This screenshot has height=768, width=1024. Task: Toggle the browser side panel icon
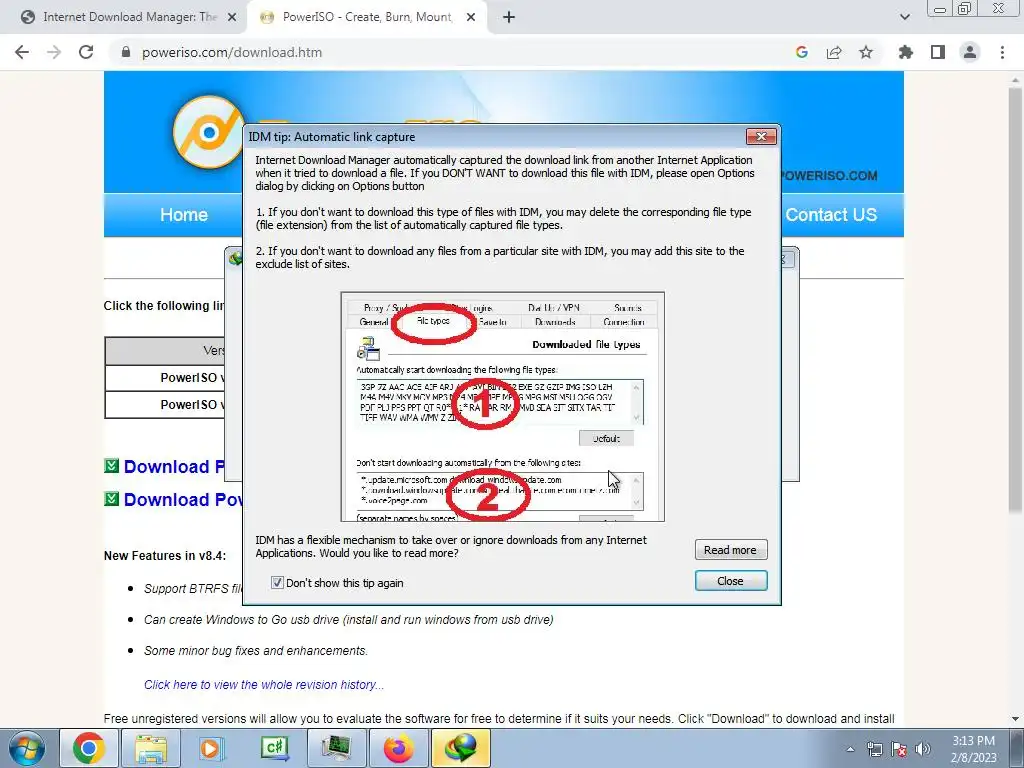(938, 52)
